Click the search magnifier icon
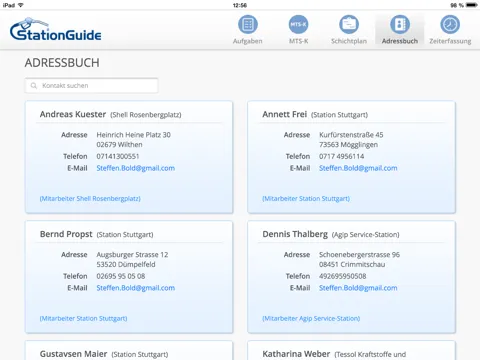480x360 pixels. click(34, 86)
